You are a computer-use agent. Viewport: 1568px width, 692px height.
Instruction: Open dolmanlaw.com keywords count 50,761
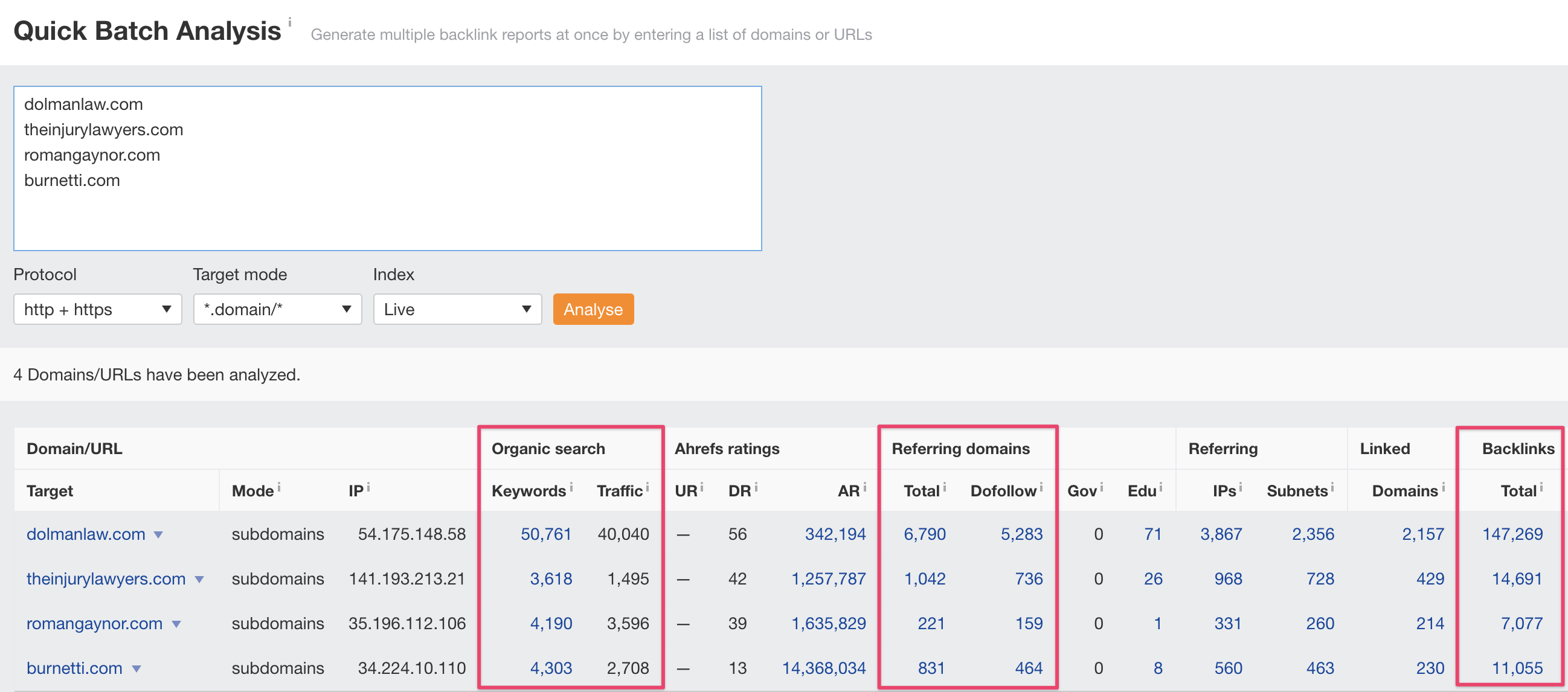tap(546, 534)
